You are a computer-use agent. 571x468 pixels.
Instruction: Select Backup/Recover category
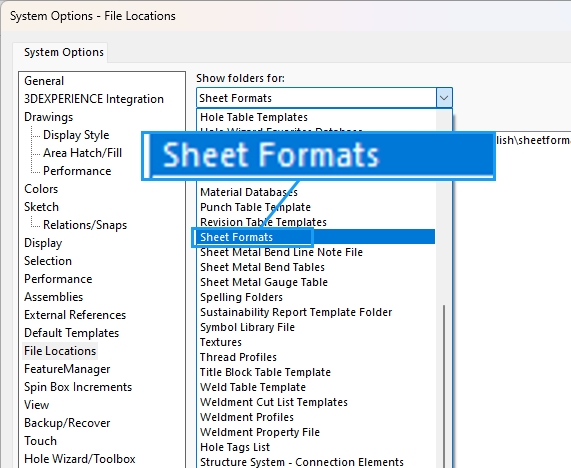[x=67, y=423]
